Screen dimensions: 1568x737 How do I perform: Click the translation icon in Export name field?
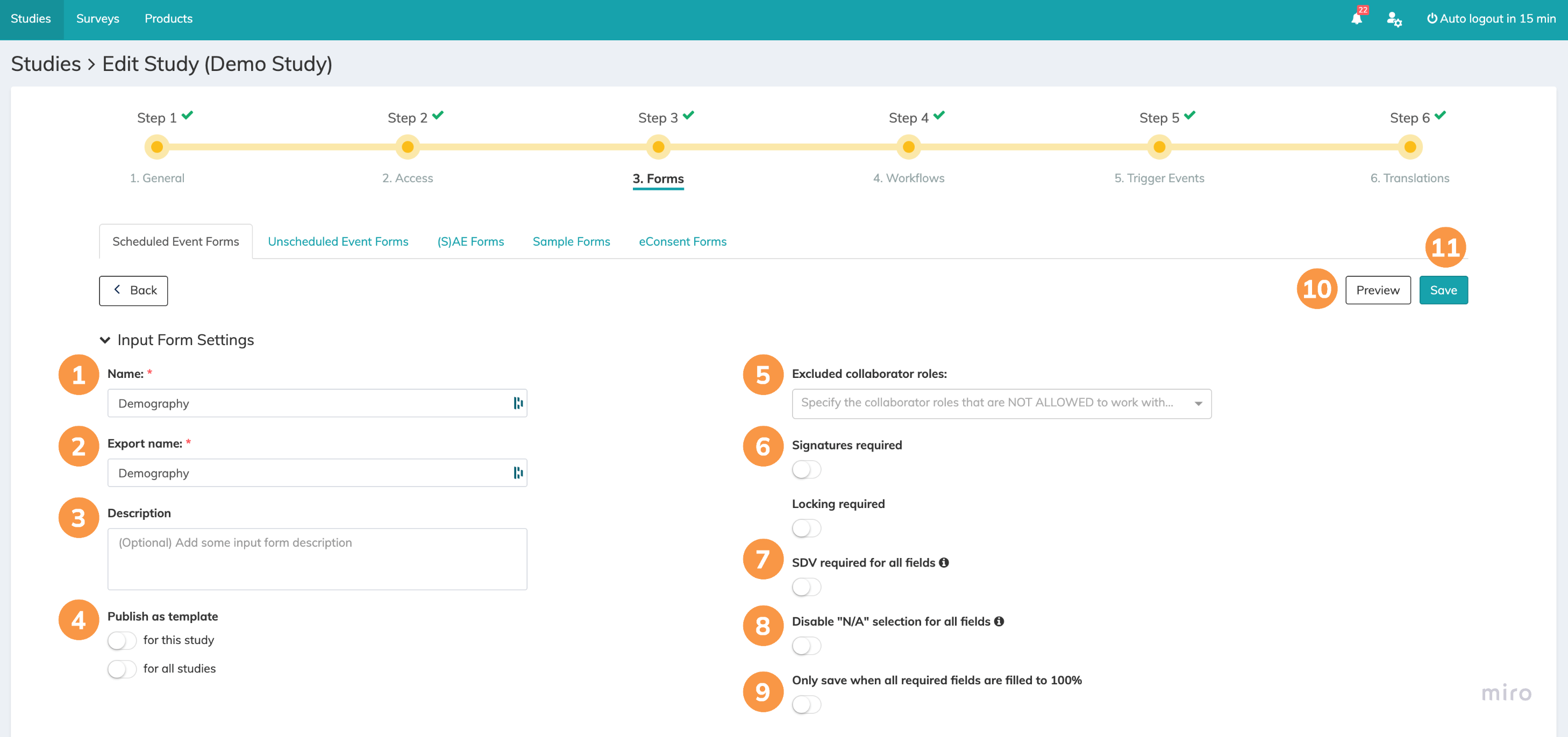pos(518,473)
